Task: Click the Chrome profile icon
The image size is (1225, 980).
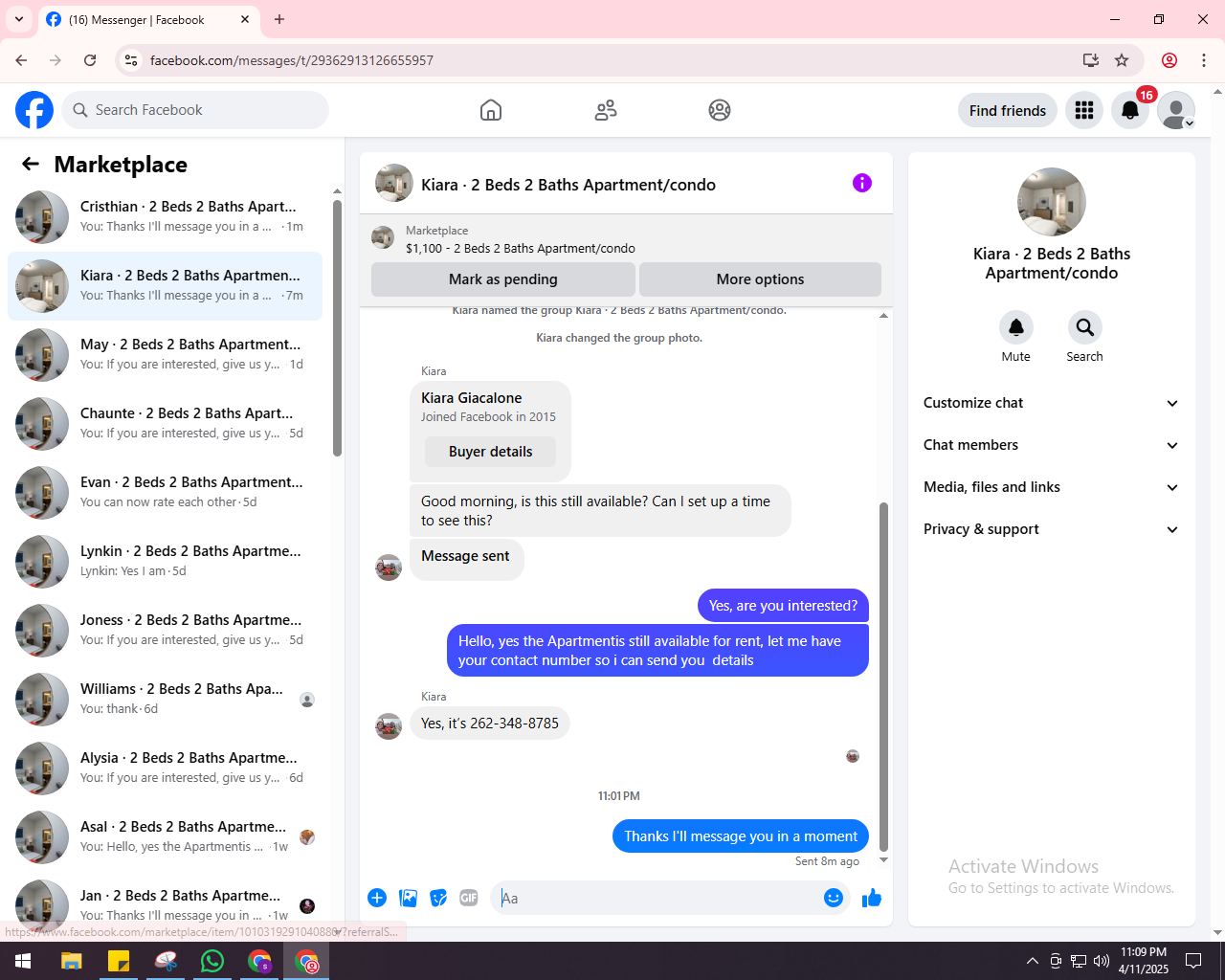Action: [1169, 60]
